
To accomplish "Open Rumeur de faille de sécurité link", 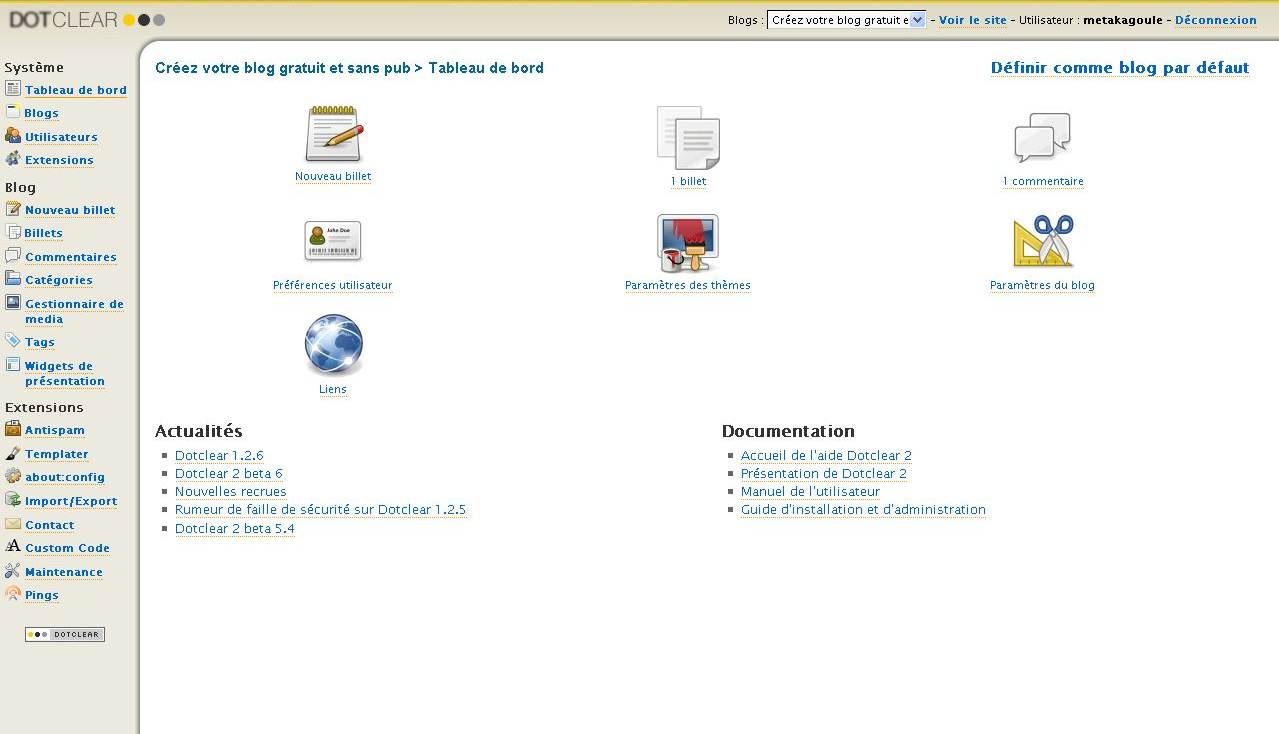I will tap(320, 509).
